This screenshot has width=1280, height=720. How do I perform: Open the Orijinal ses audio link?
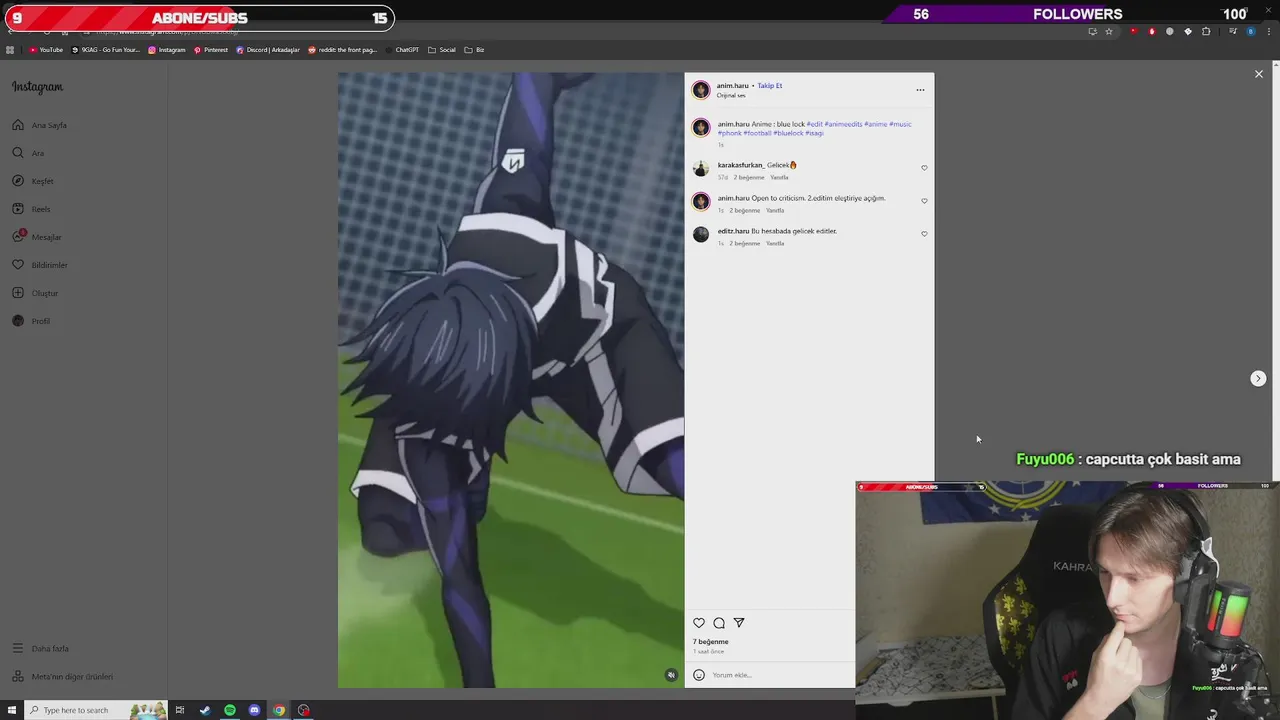tap(731, 95)
